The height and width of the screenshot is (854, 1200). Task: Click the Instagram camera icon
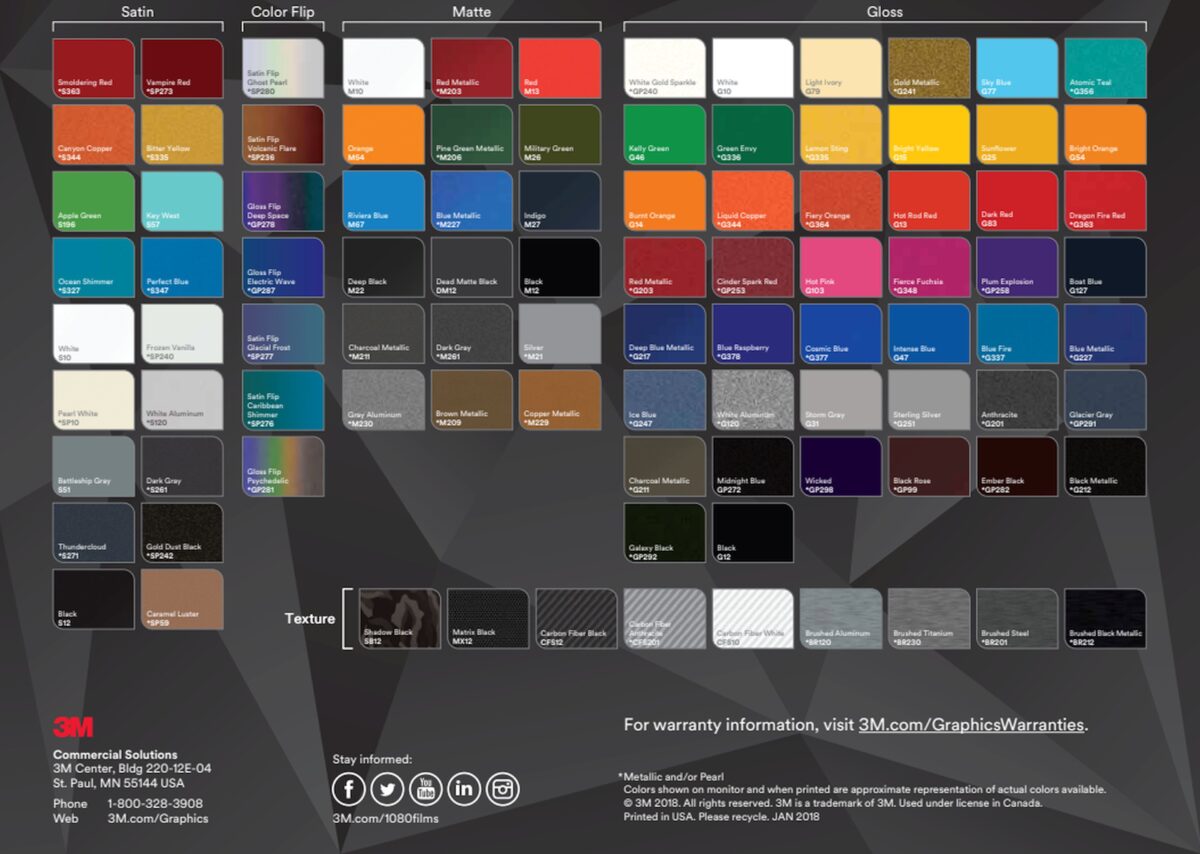(503, 789)
